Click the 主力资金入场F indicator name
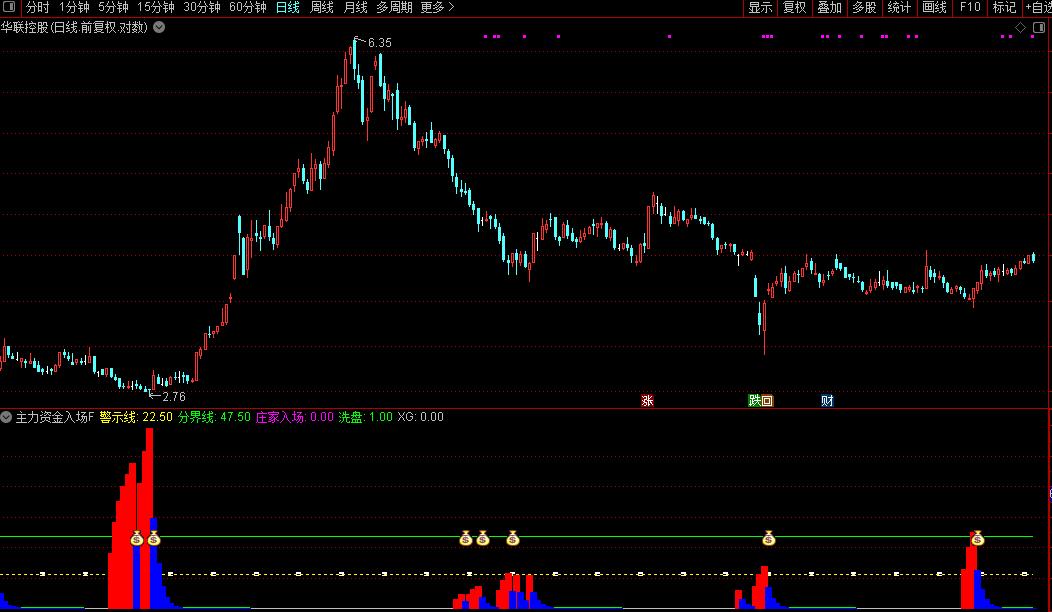 pos(55,417)
